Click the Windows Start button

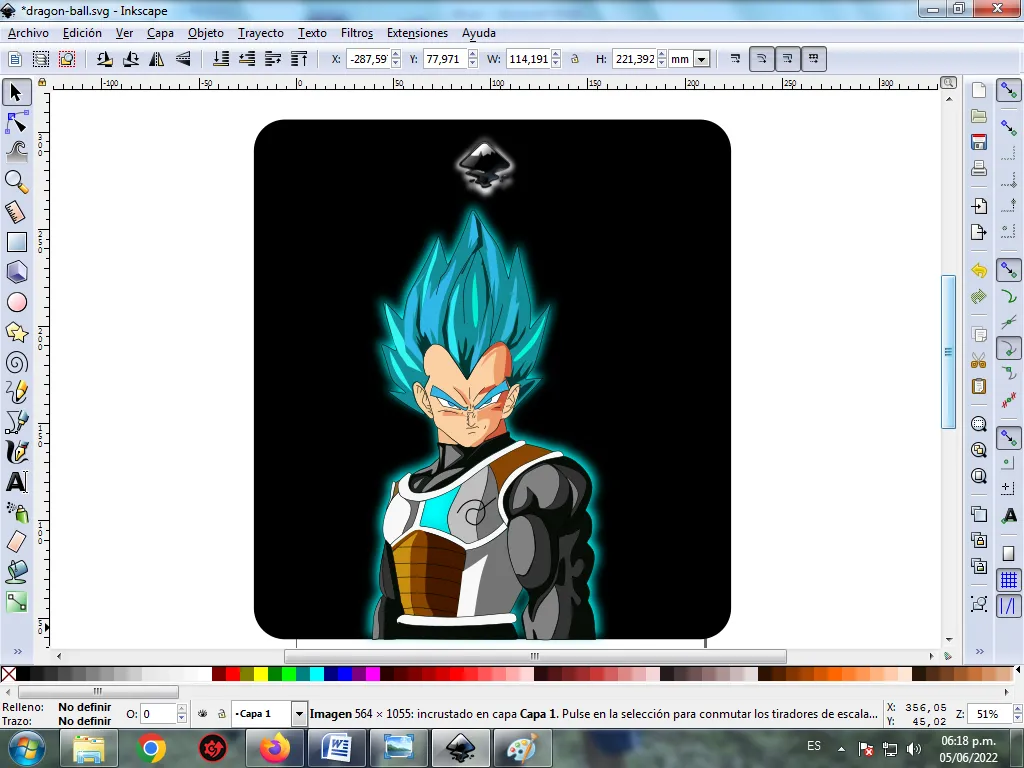[25, 749]
